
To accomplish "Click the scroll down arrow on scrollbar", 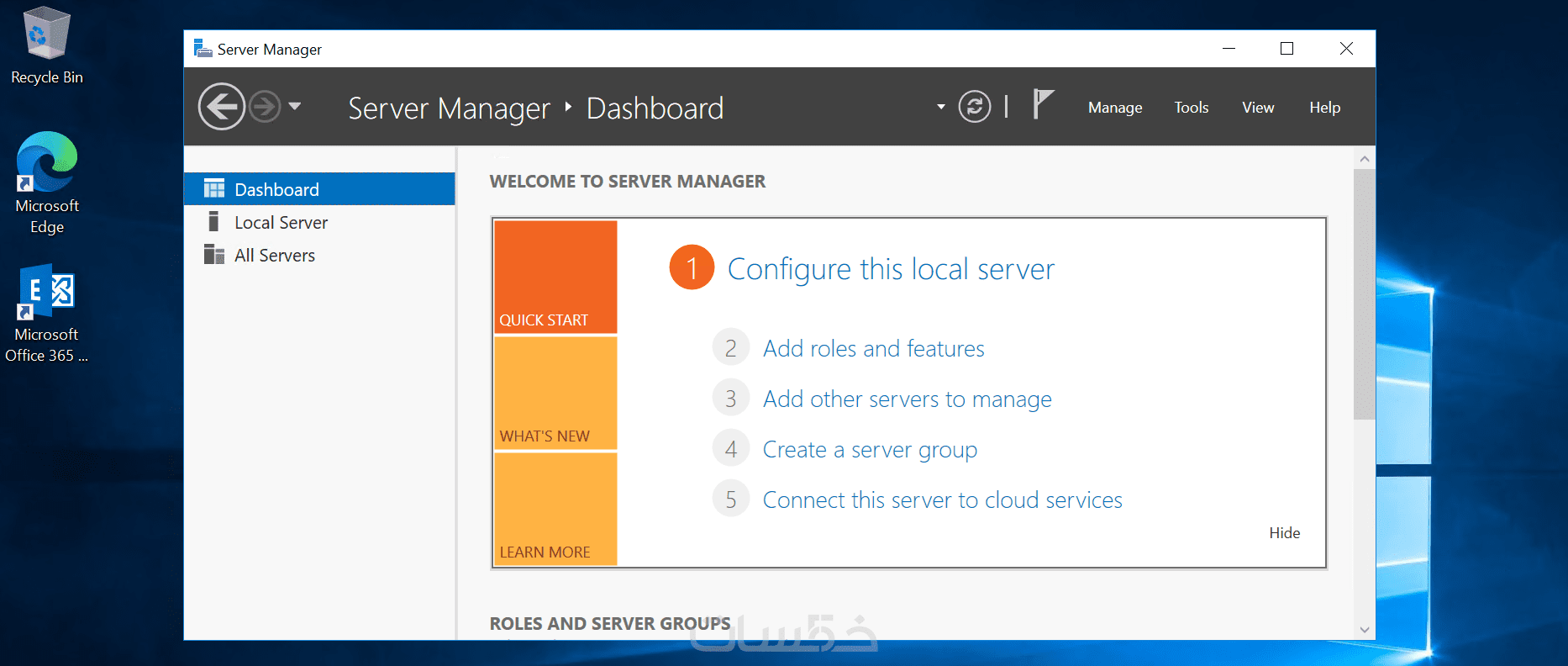I will 1365,630.
